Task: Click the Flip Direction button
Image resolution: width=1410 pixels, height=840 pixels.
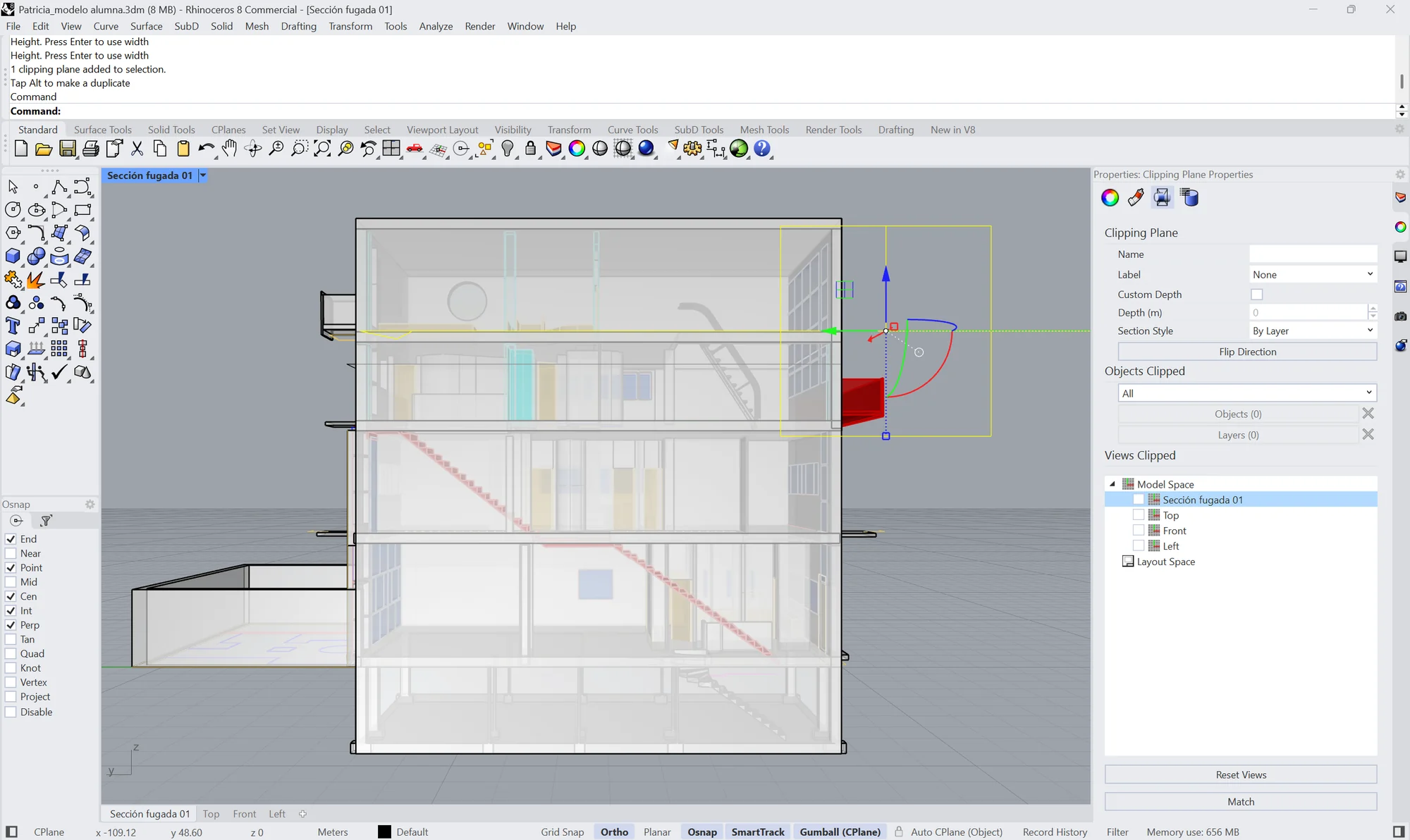Action: pyautogui.click(x=1247, y=352)
